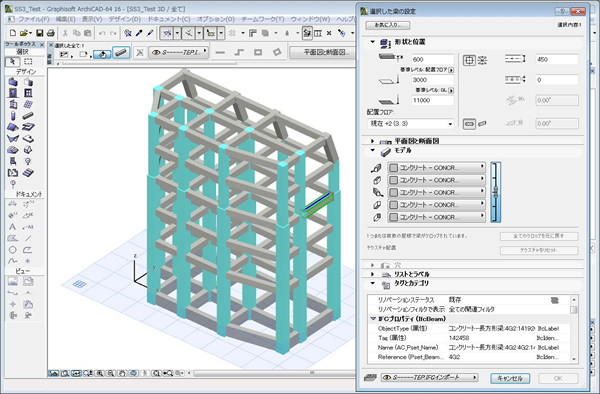600x394 pixels.
Task: Click the Beam settings icon in Info Box
Action: tap(121, 53)
